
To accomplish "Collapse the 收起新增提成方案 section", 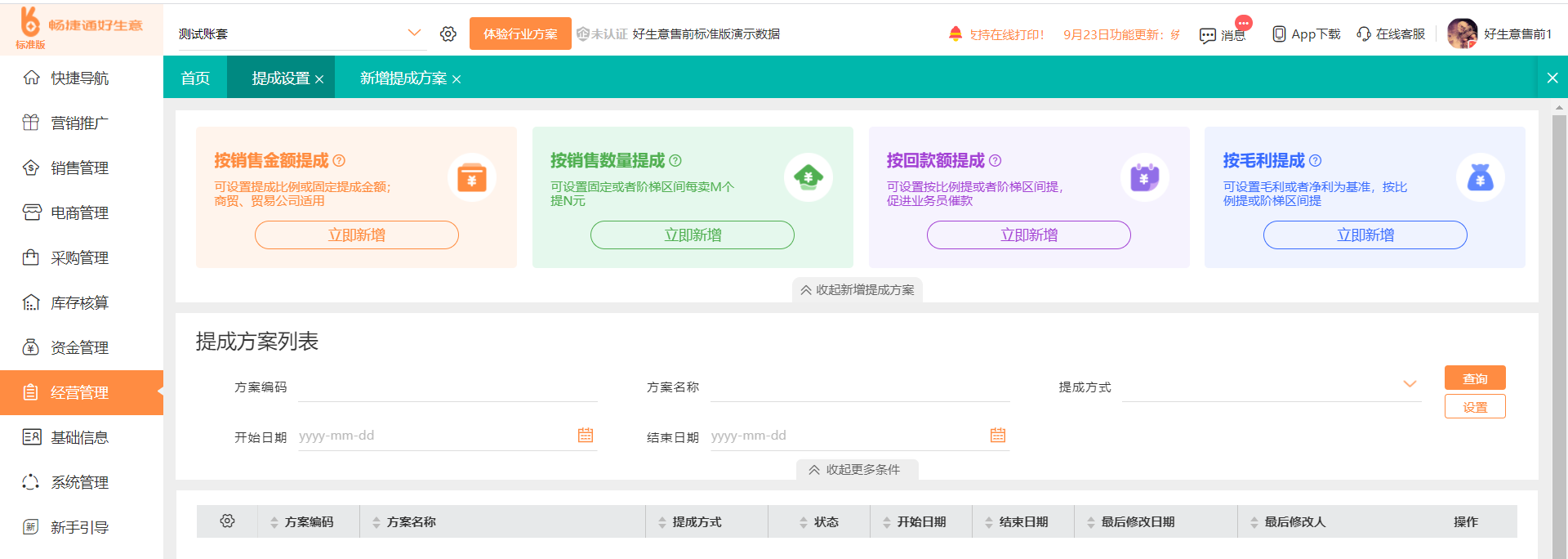I will tap(857, 290).
